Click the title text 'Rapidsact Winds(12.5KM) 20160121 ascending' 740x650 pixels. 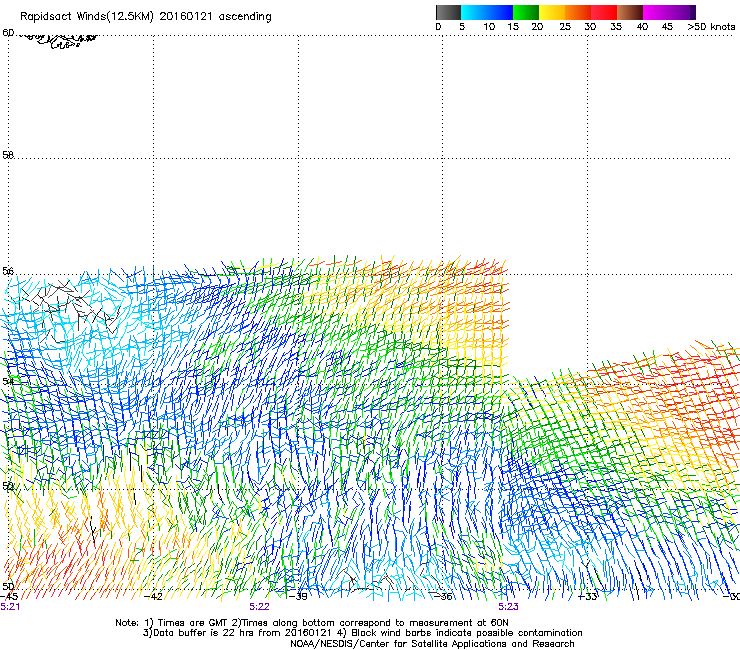146,17
